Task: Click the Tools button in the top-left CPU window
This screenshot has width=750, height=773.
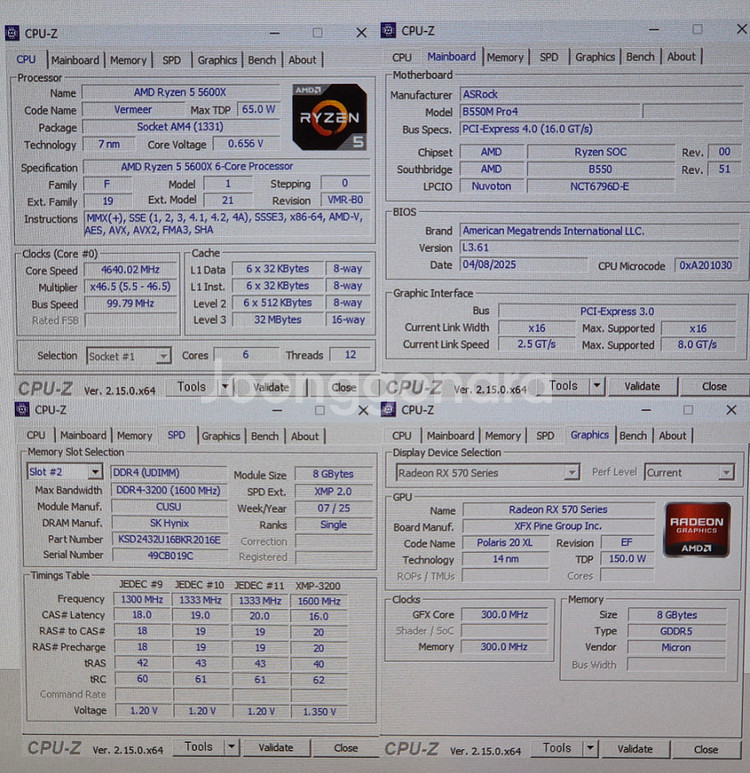Action: [191, 387]
